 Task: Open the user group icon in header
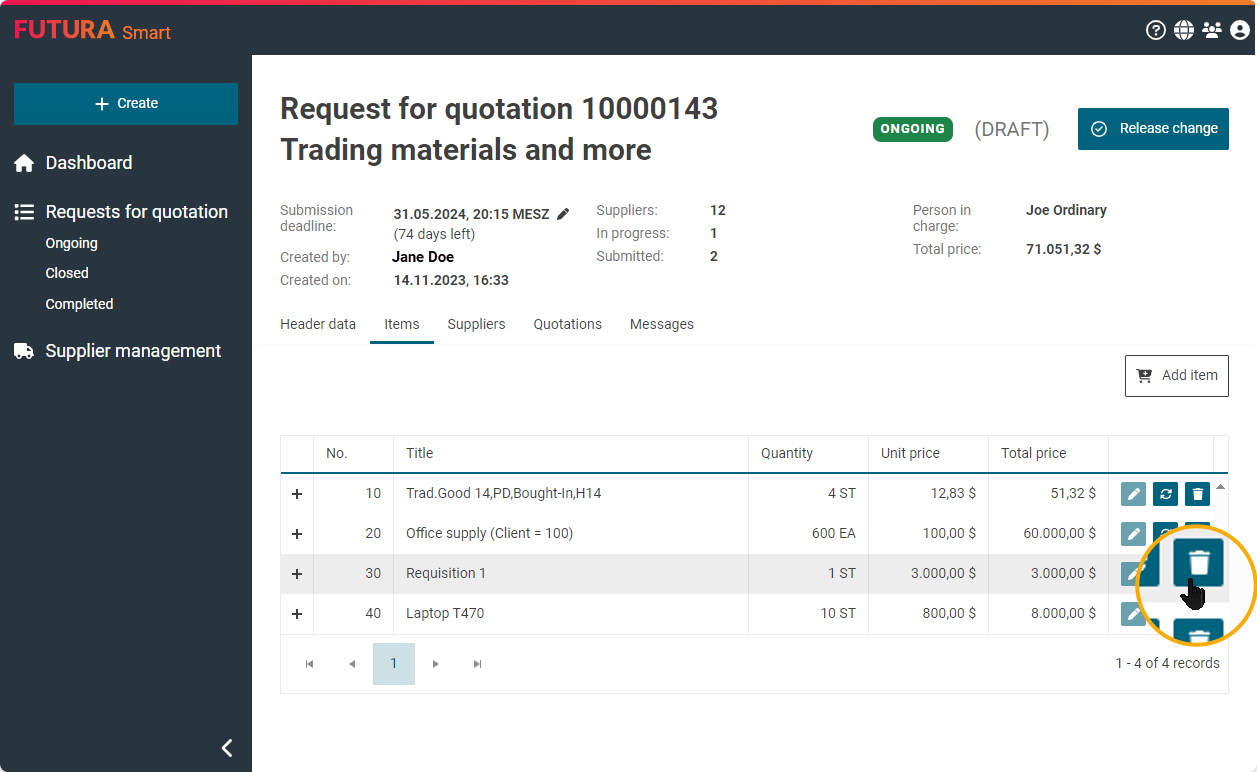(x=1212, y=30)
